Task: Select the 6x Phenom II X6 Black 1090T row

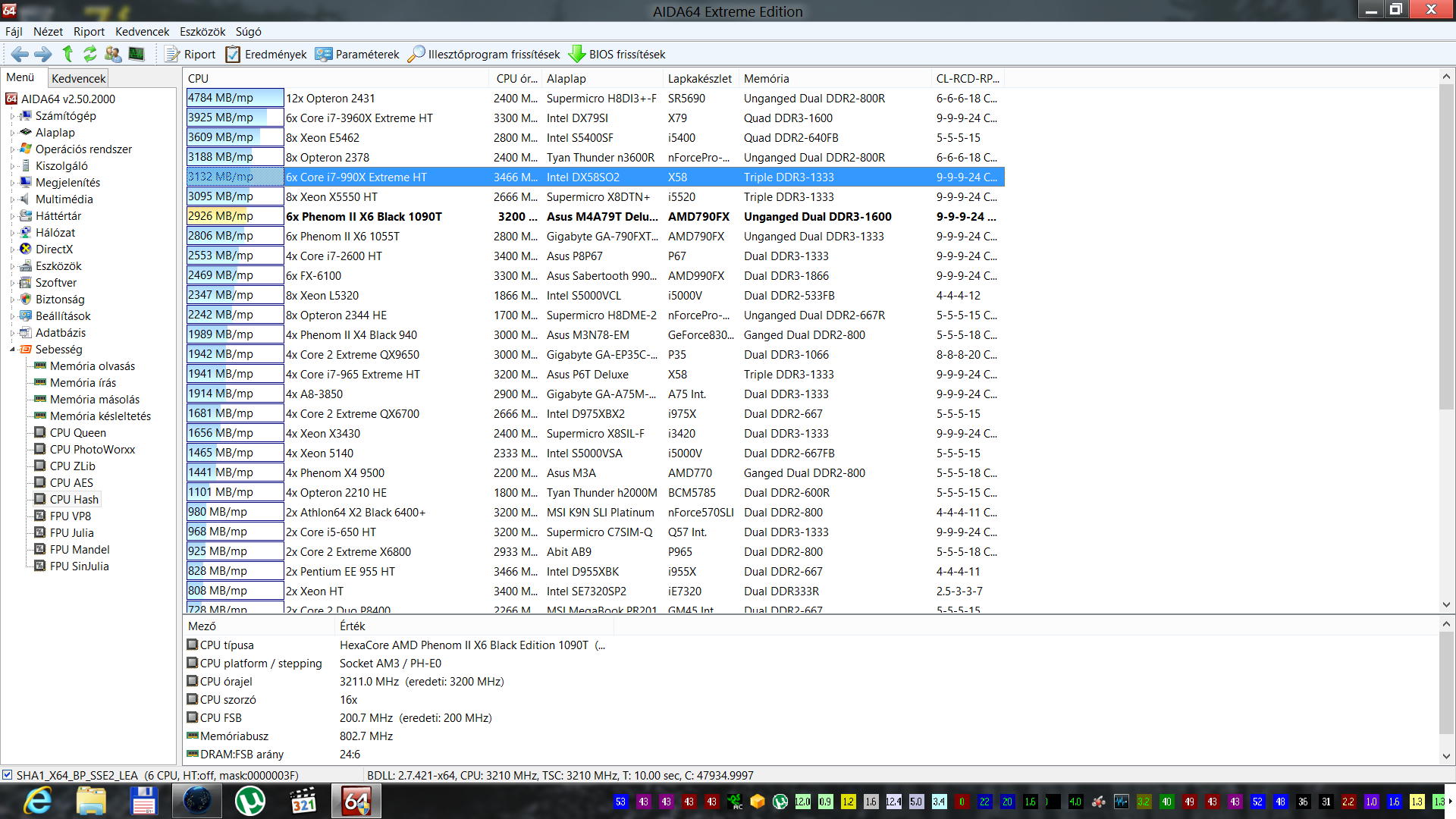Action: click(x=595, y=217)
